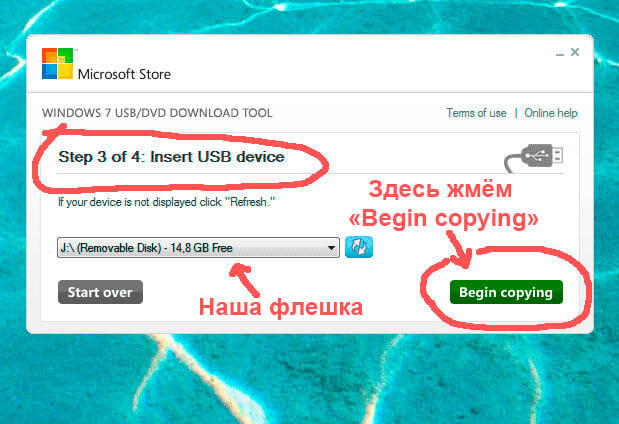Open the Terms of use link
This screenshot has height=424, width=619.
pyautogui.click(x=476, y=113)
